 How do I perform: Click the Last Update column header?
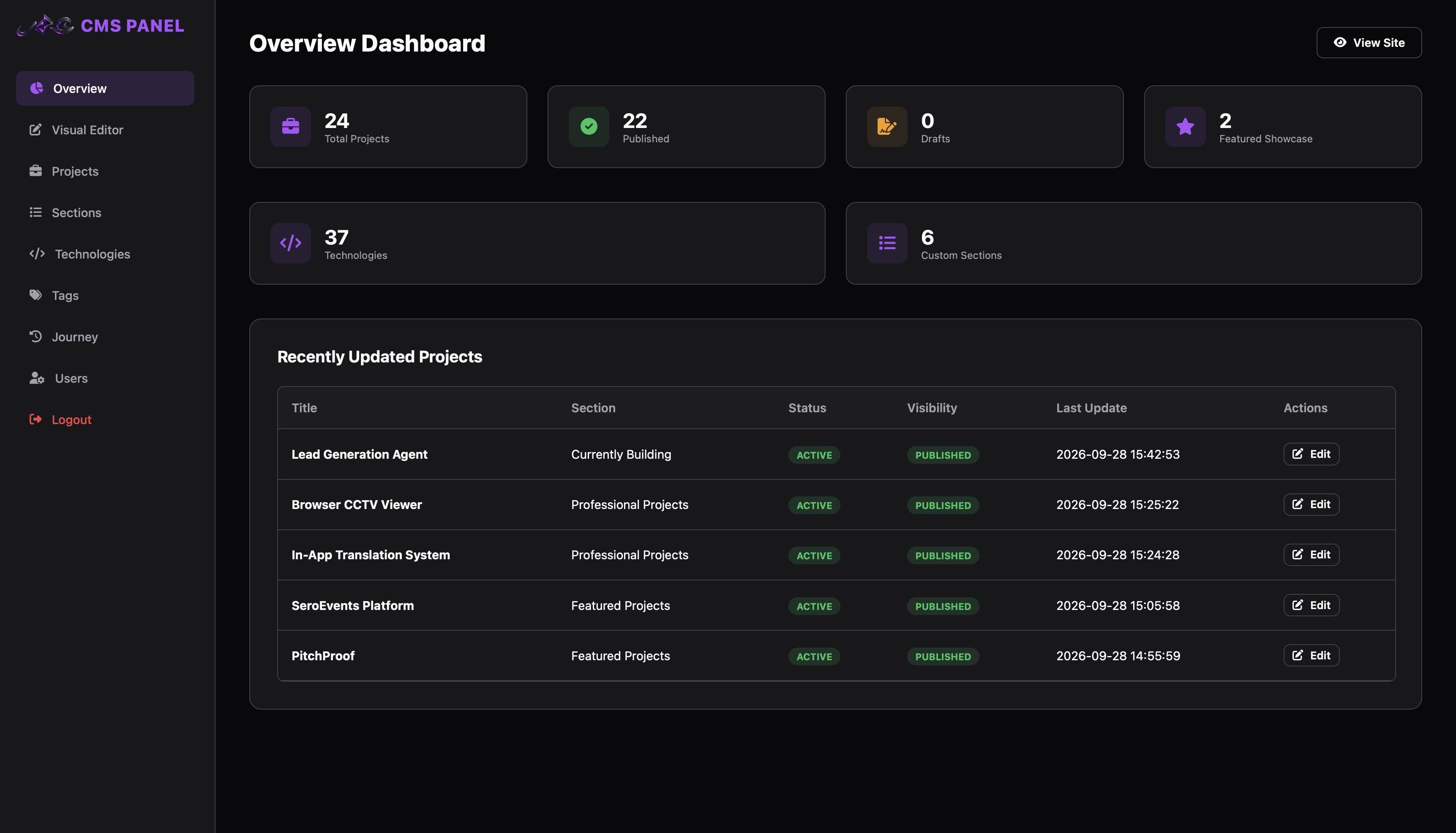tap(1091, 408)
